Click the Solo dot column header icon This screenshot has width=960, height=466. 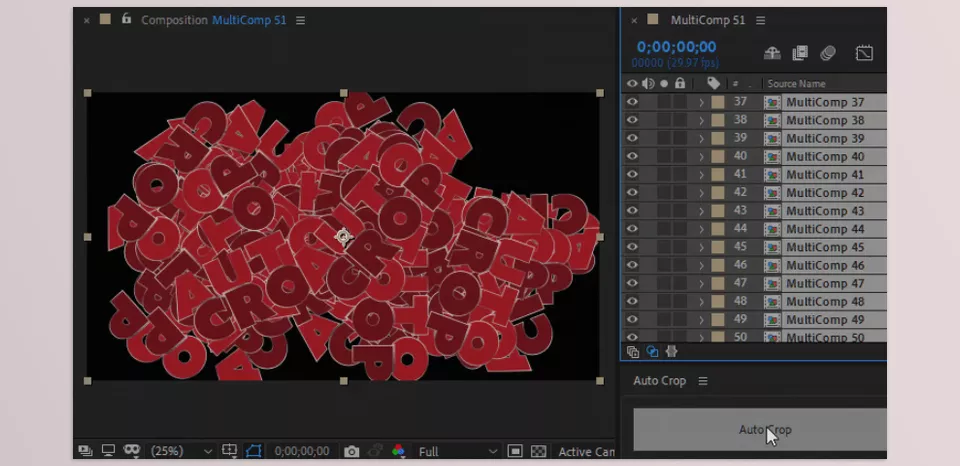point(664,83)
